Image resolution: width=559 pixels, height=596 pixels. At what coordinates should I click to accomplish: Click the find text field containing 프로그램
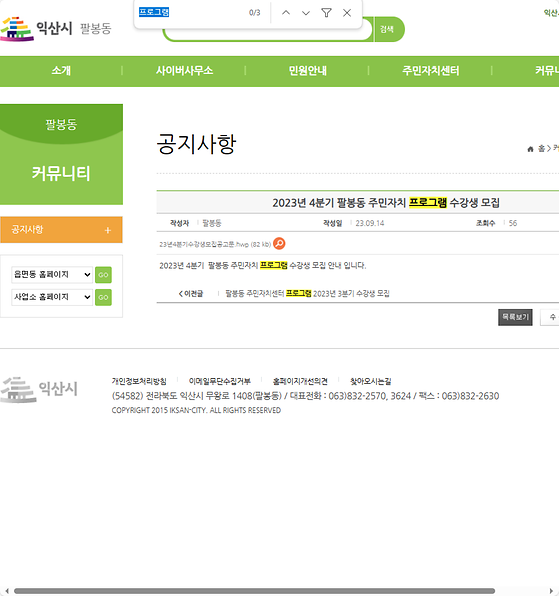click(190, 13)
